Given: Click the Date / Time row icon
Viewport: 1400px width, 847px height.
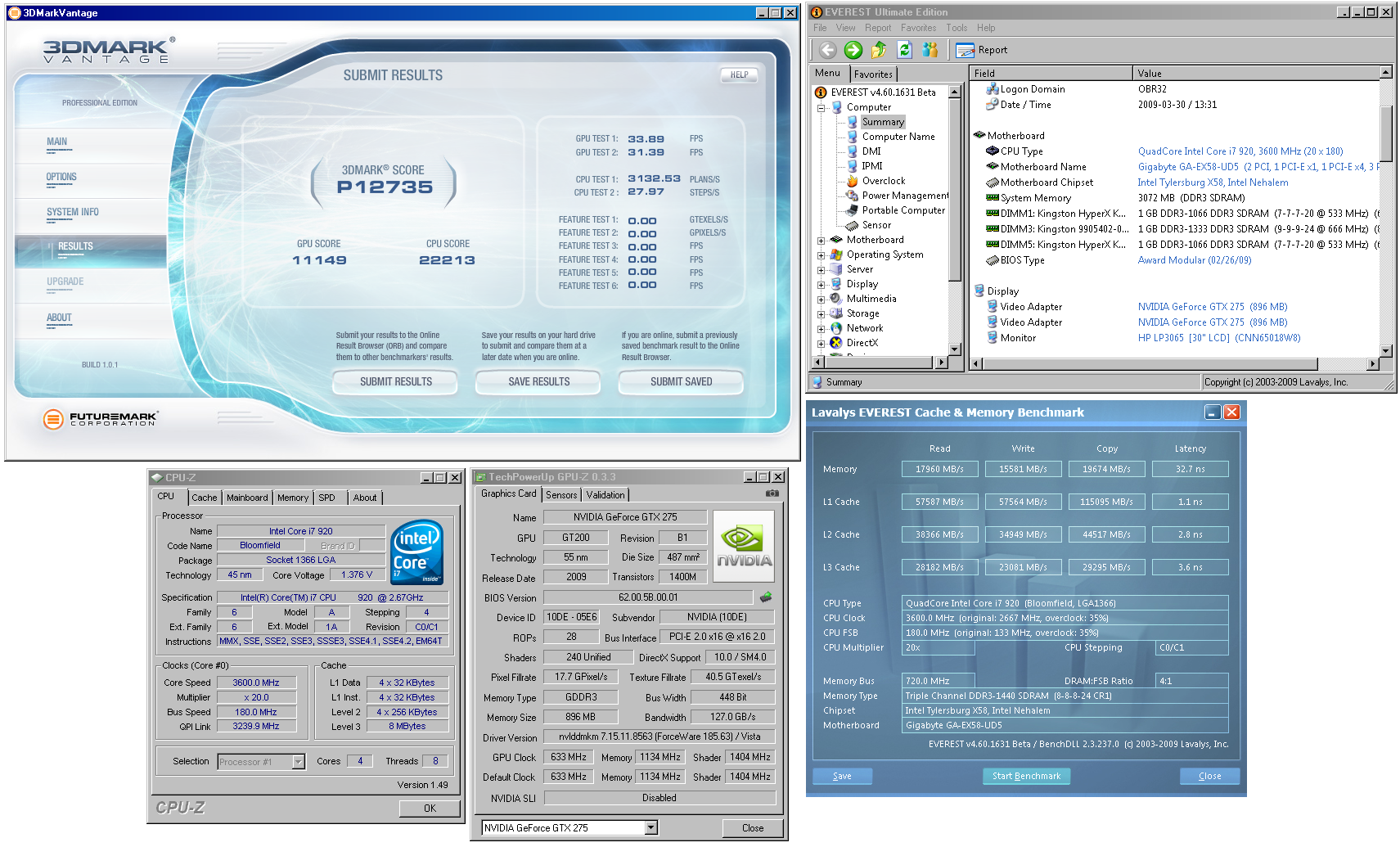Looking at the screenshot, I should coord(993,105).
